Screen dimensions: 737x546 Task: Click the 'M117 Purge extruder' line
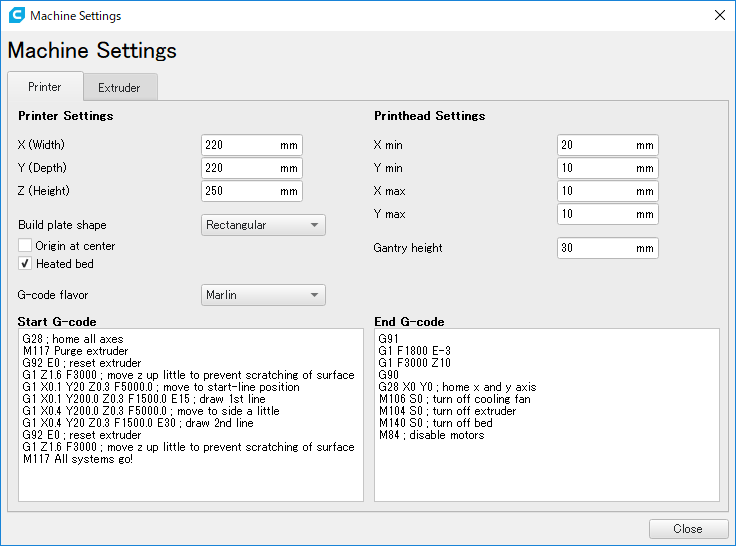(75, 351)
